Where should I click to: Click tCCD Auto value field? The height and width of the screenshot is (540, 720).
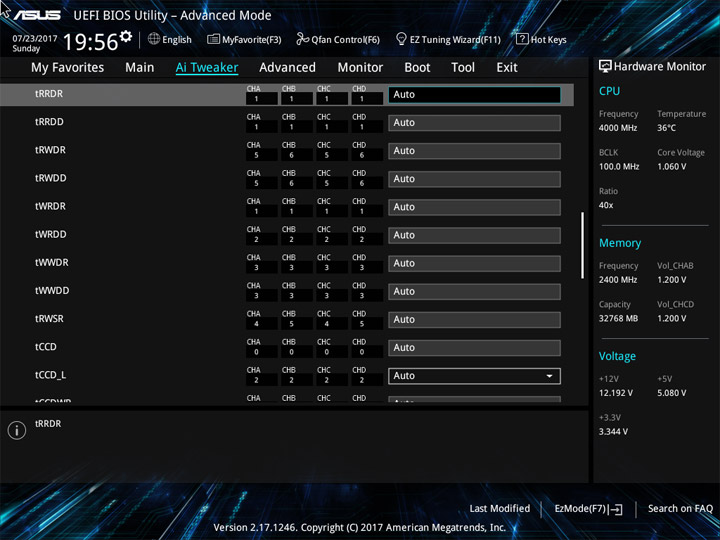(474, 348)
